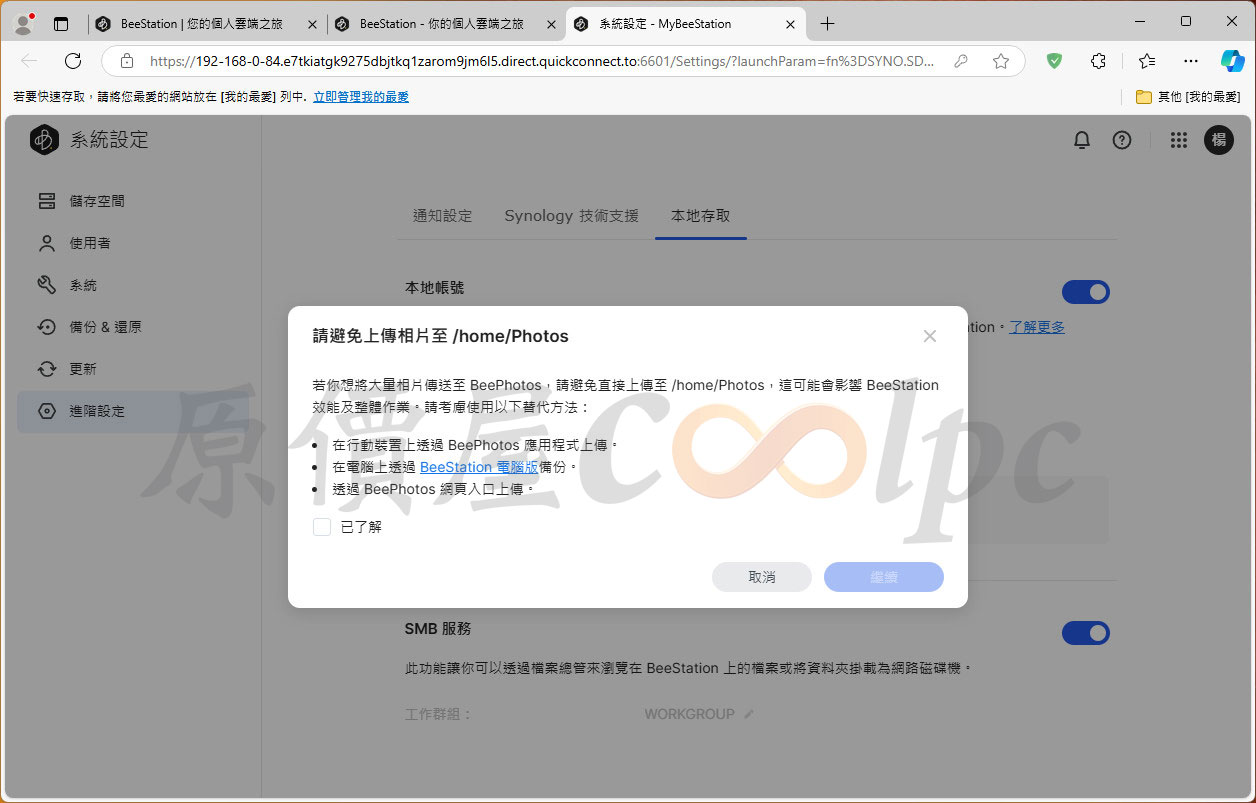Switch to 'BeeStation | 您的個人雲端之旅' browser tab
This screenshot has height=803, width=1256.
[208, 24]
